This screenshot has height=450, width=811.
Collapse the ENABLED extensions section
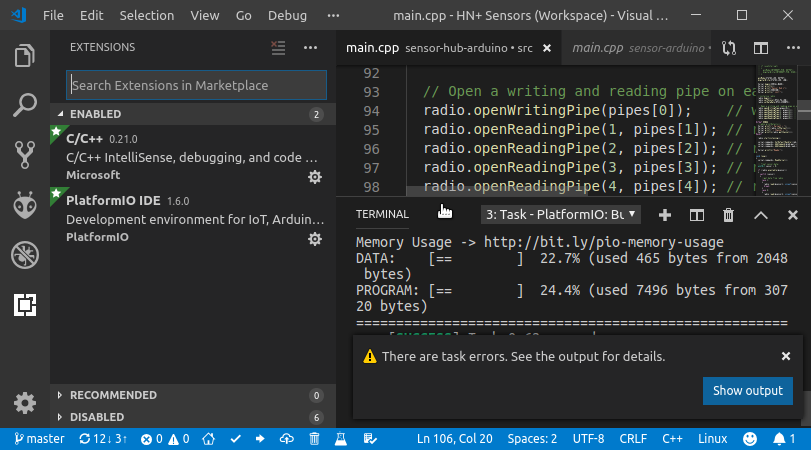coord(193,114)
